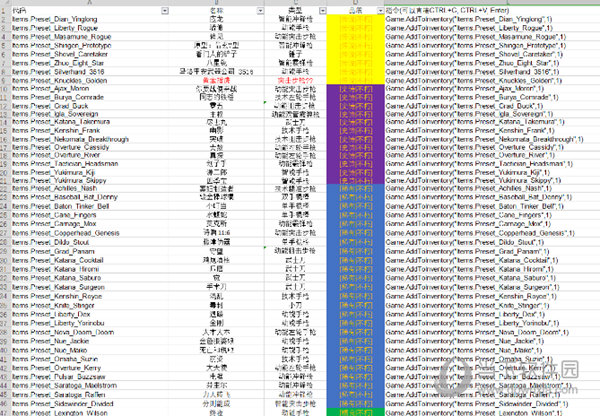Click green quality cell in Lexington_Wilson row
This screenshot has width=600, height=416.
click(355, 413)
